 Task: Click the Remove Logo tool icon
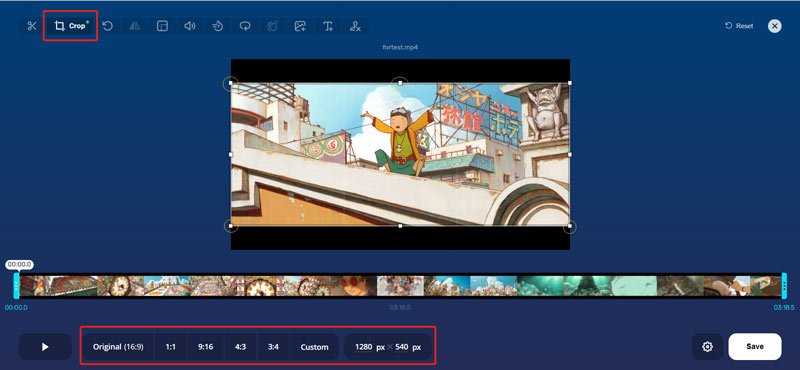pyautogui.click(x=355, y=26)
